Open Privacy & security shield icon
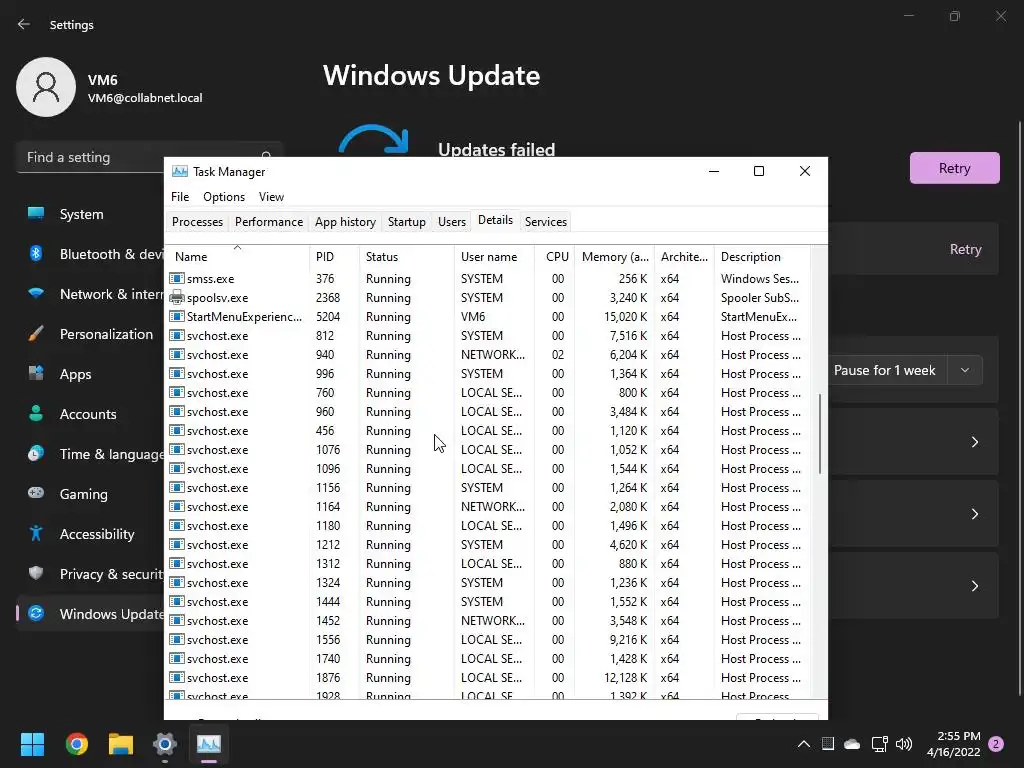This screenshot has height=768, width=1024. click(x=36, y=573)
